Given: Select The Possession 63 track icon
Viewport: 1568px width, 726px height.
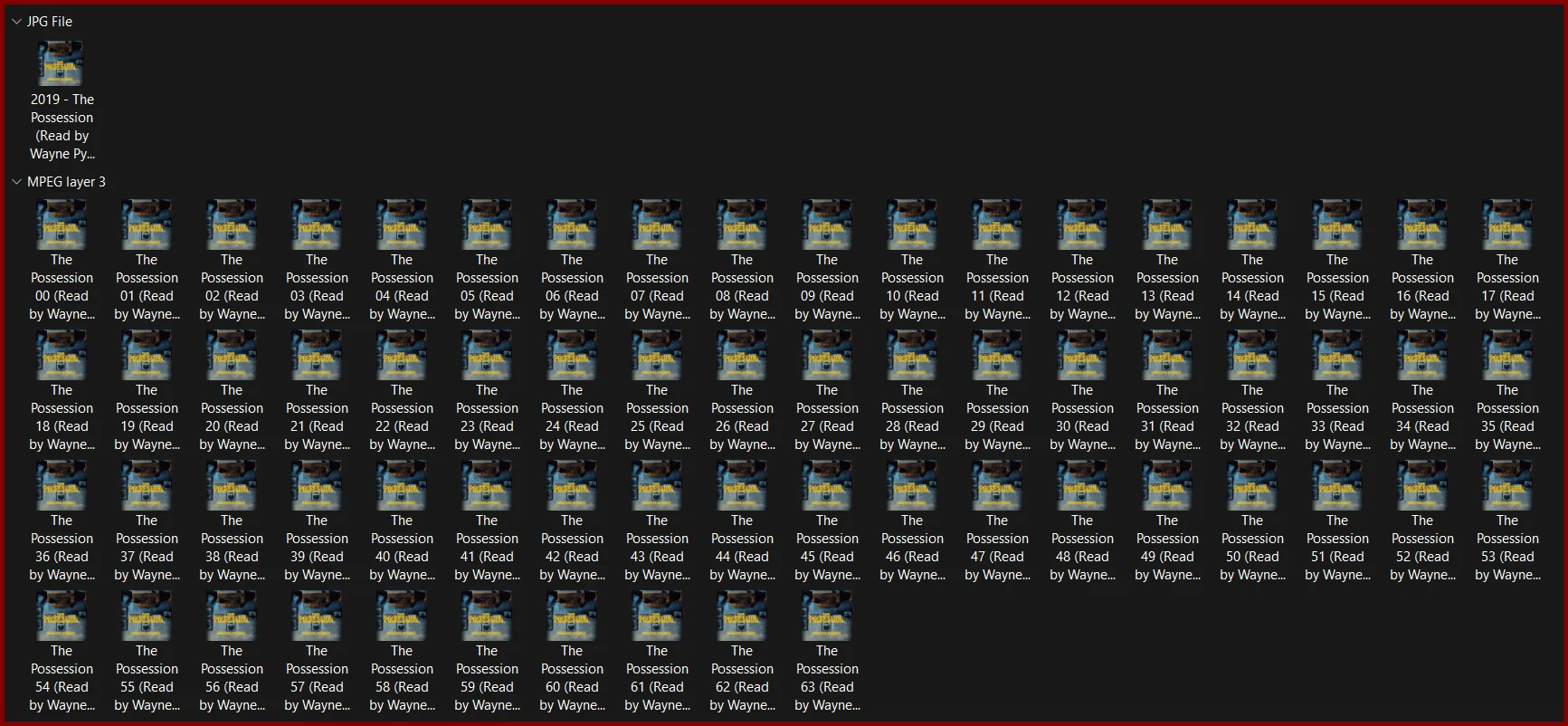Looking at the screenshot, I should click(x=827, y=616).
